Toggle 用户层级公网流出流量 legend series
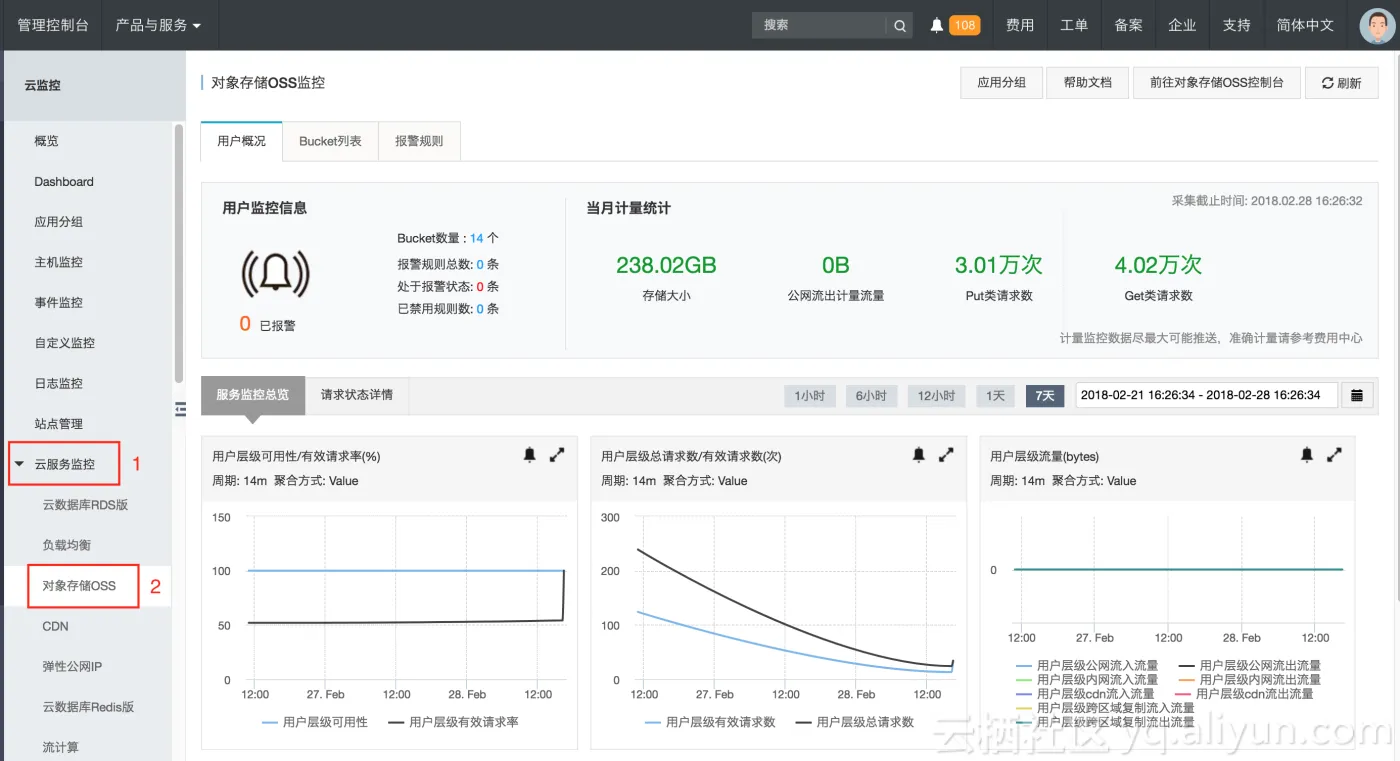 [1250, 665]
